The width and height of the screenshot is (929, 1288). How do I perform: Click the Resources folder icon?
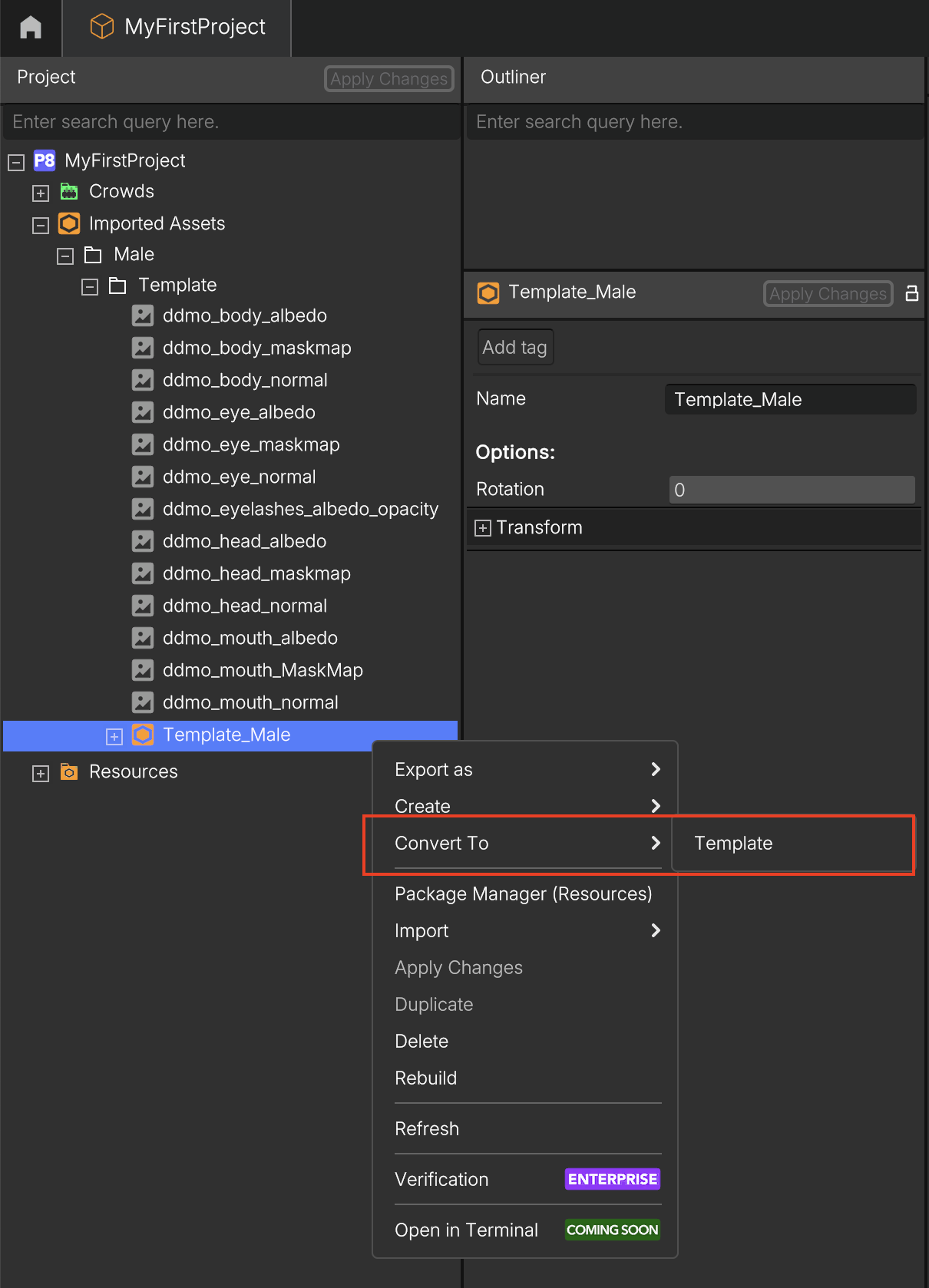69,771
